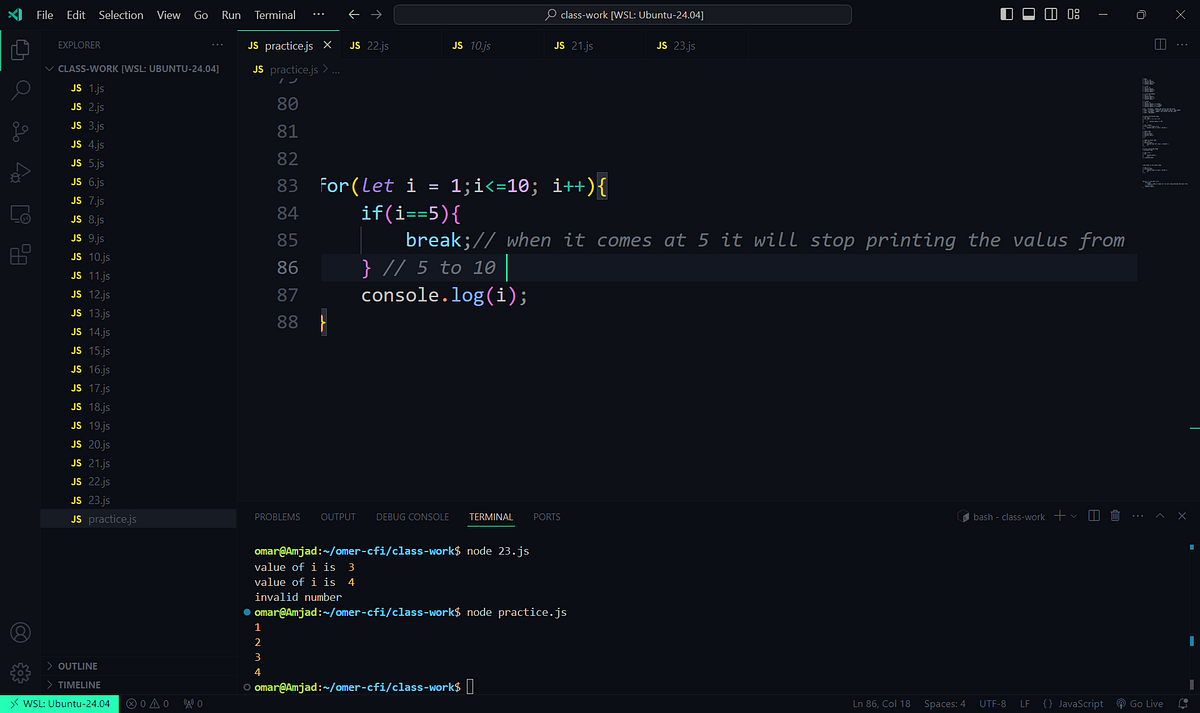Open the Search view icon

click(x=20, y=90)
